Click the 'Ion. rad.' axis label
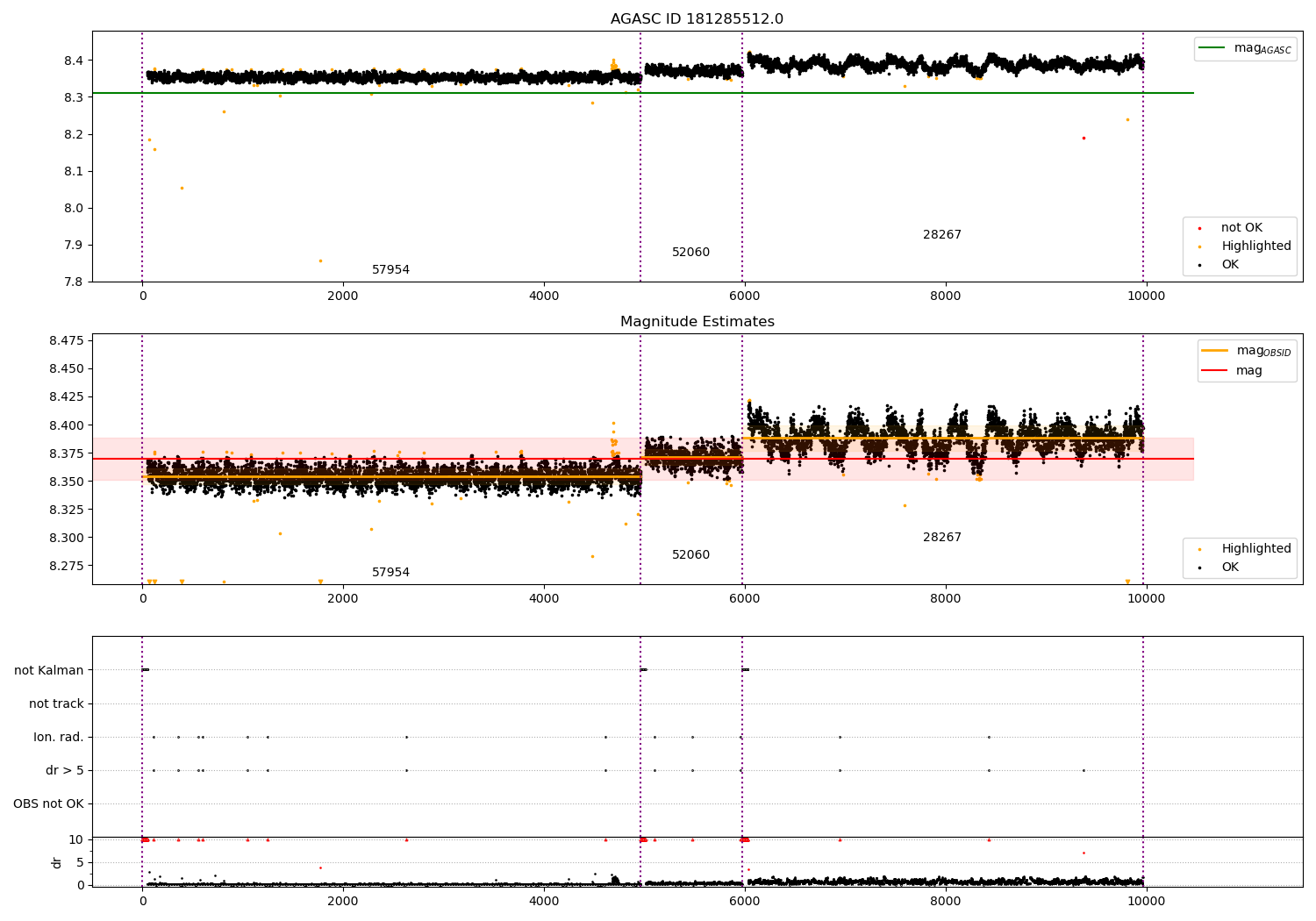Viewport: 1316px width, 921px height. click(59, 738)
